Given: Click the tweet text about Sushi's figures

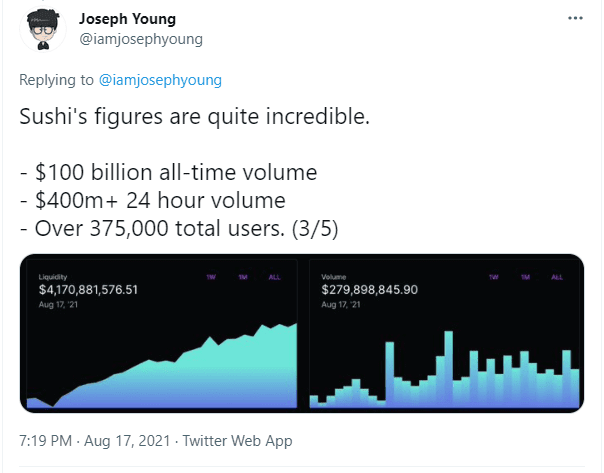Looking at the screenshot, I should pyautogui.click(x=195, y=115).
